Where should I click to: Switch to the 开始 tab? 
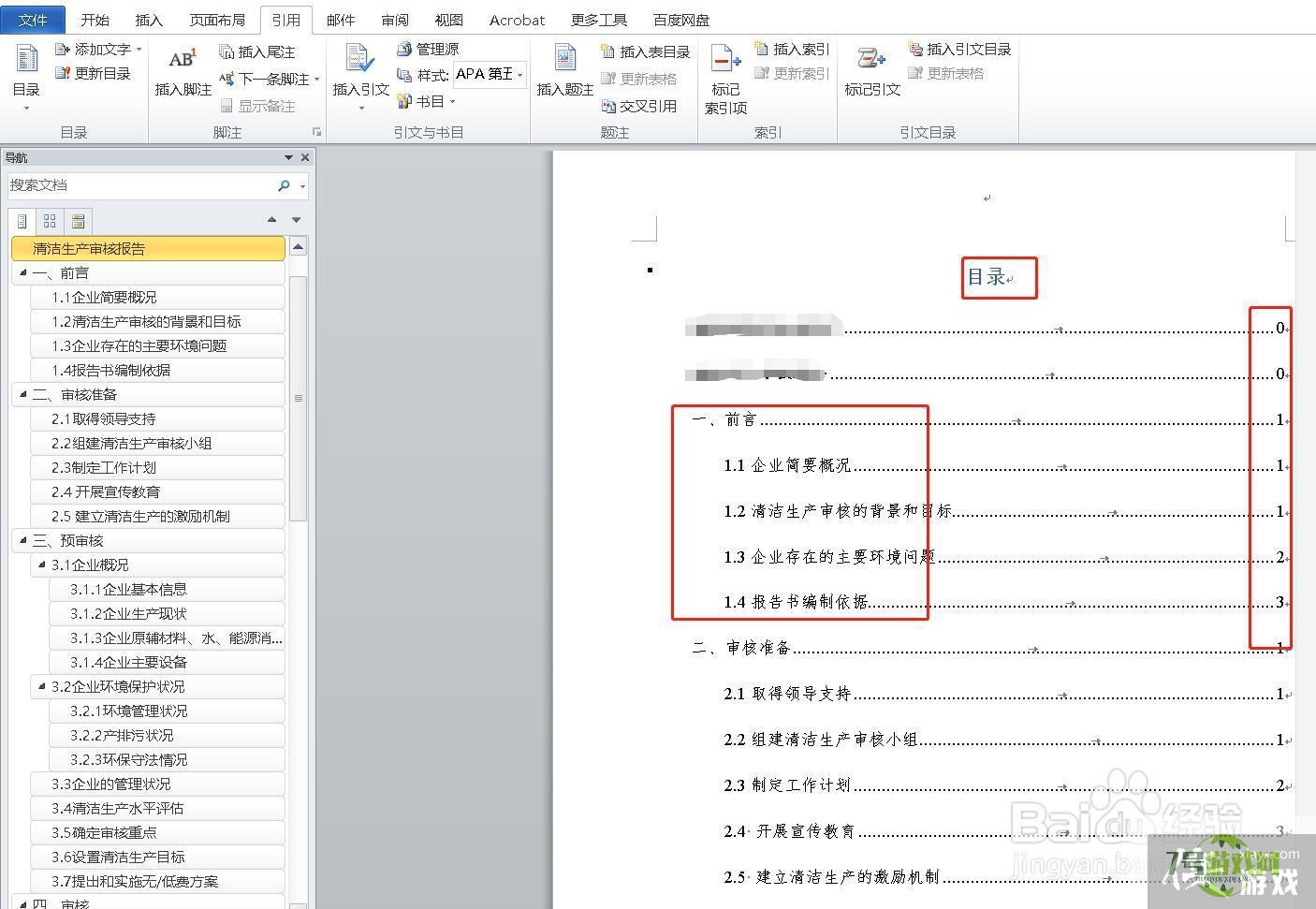pyautogui.click(x=95, y=19)
